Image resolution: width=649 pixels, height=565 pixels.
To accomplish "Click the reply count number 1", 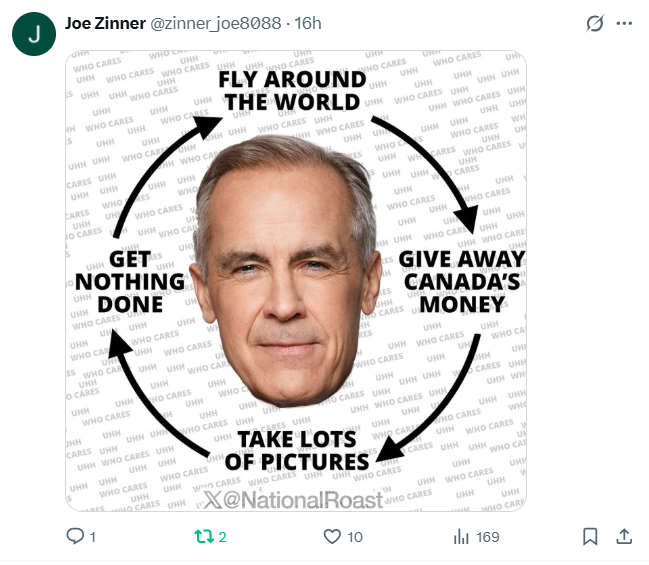I will (x=93, y=537).
